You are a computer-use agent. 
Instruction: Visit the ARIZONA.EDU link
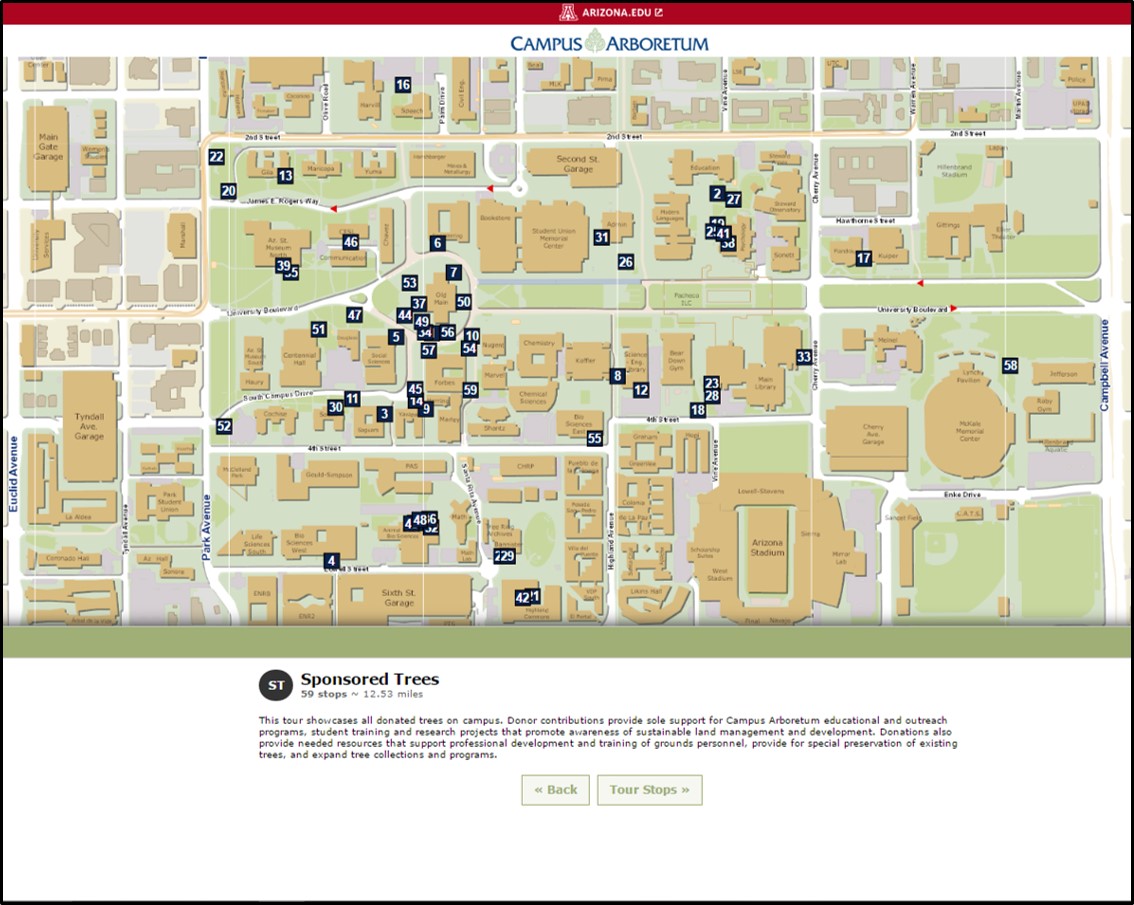pos(611,13)
